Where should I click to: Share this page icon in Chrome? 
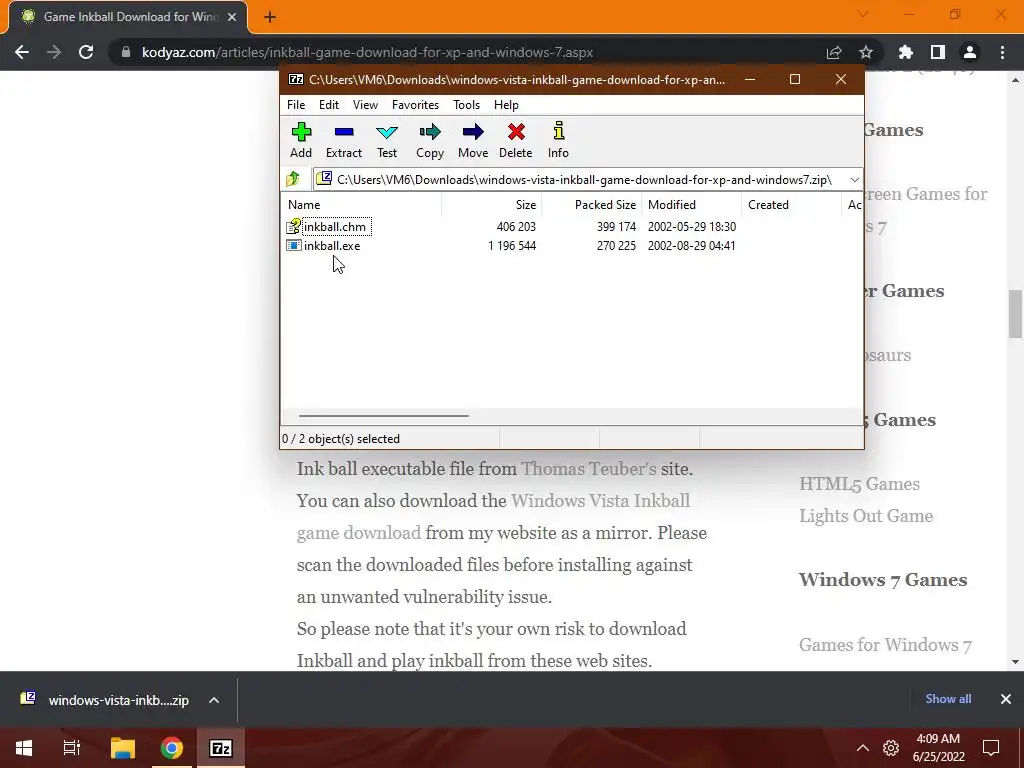(834, 52)
